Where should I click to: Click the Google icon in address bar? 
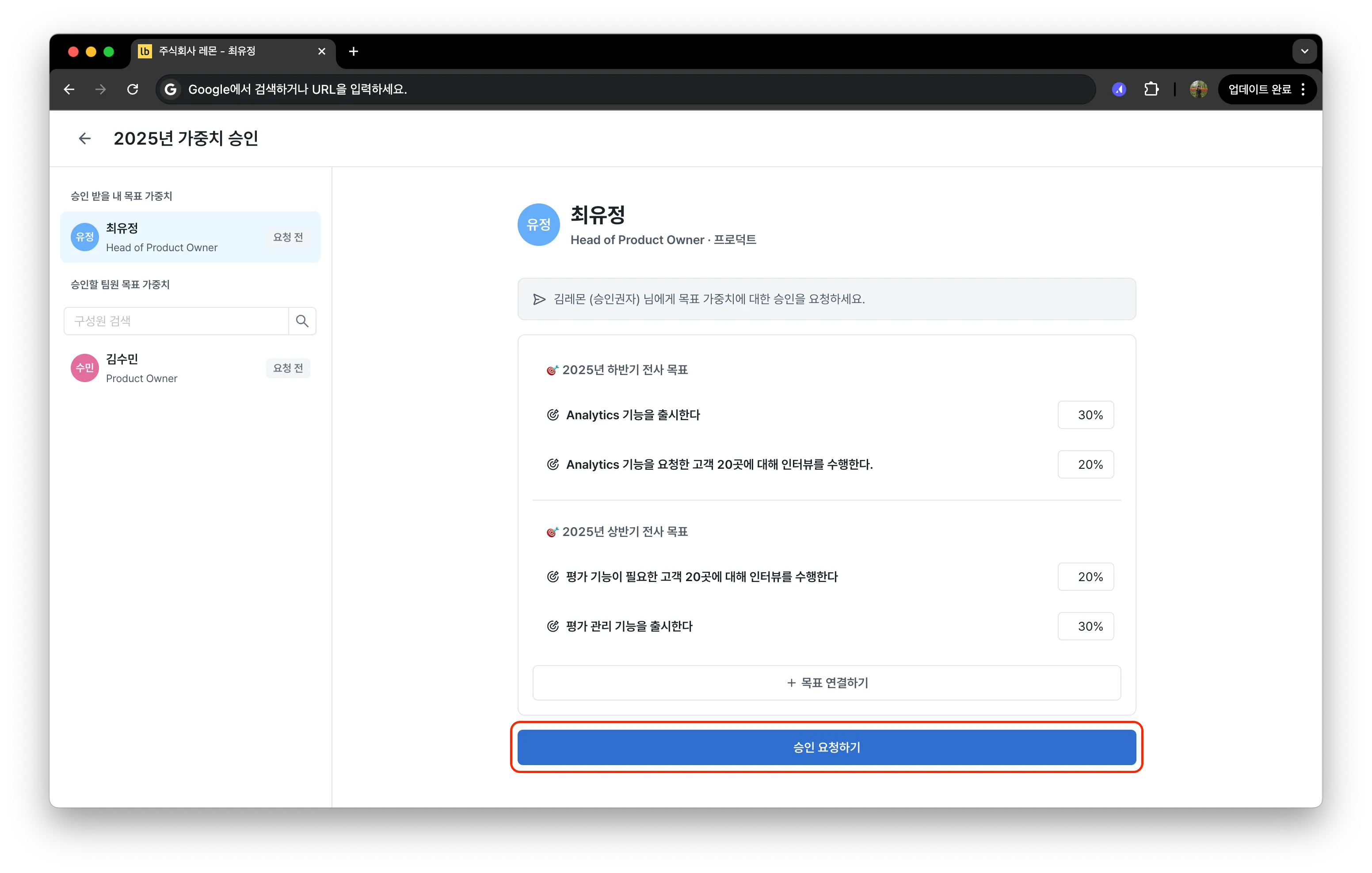click(x=170, y=89)
